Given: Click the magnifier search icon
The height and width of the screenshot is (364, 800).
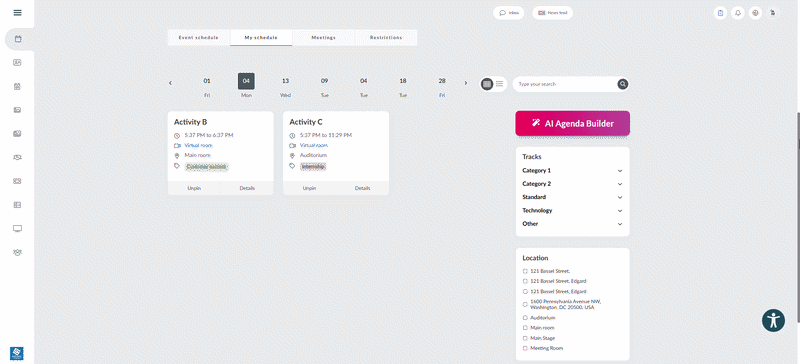Looking at the screenshot, I should point(622,84).
